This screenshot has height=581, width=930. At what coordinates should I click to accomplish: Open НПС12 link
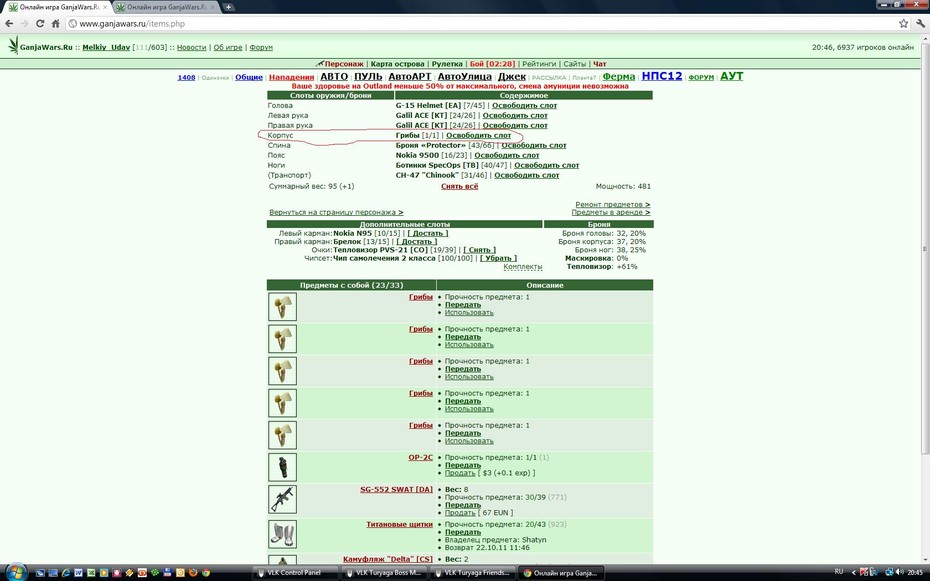[662, 76]
